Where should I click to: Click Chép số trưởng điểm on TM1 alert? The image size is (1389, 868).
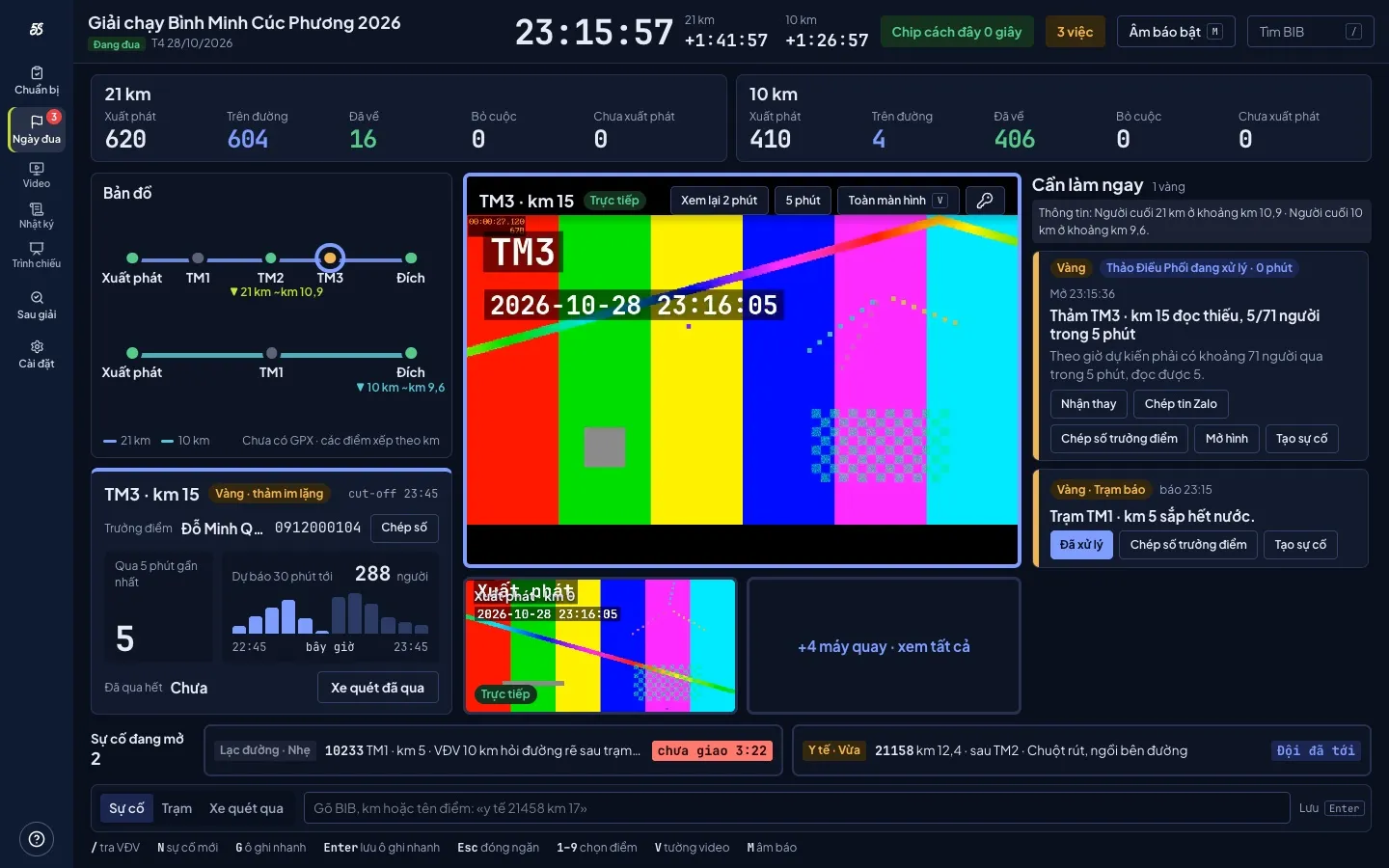pos(1188,545)
